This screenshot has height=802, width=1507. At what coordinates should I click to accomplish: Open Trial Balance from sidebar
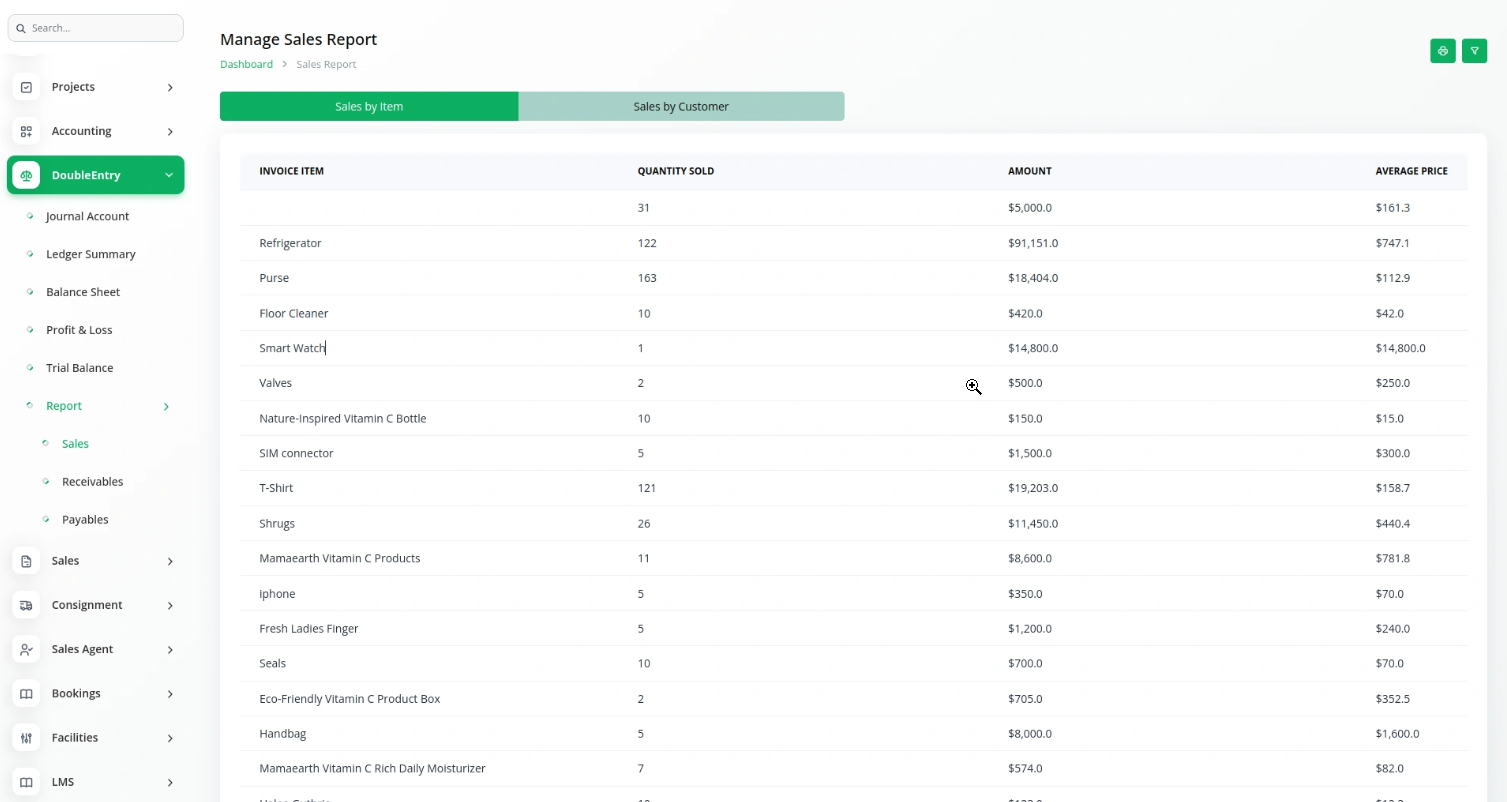80,368
